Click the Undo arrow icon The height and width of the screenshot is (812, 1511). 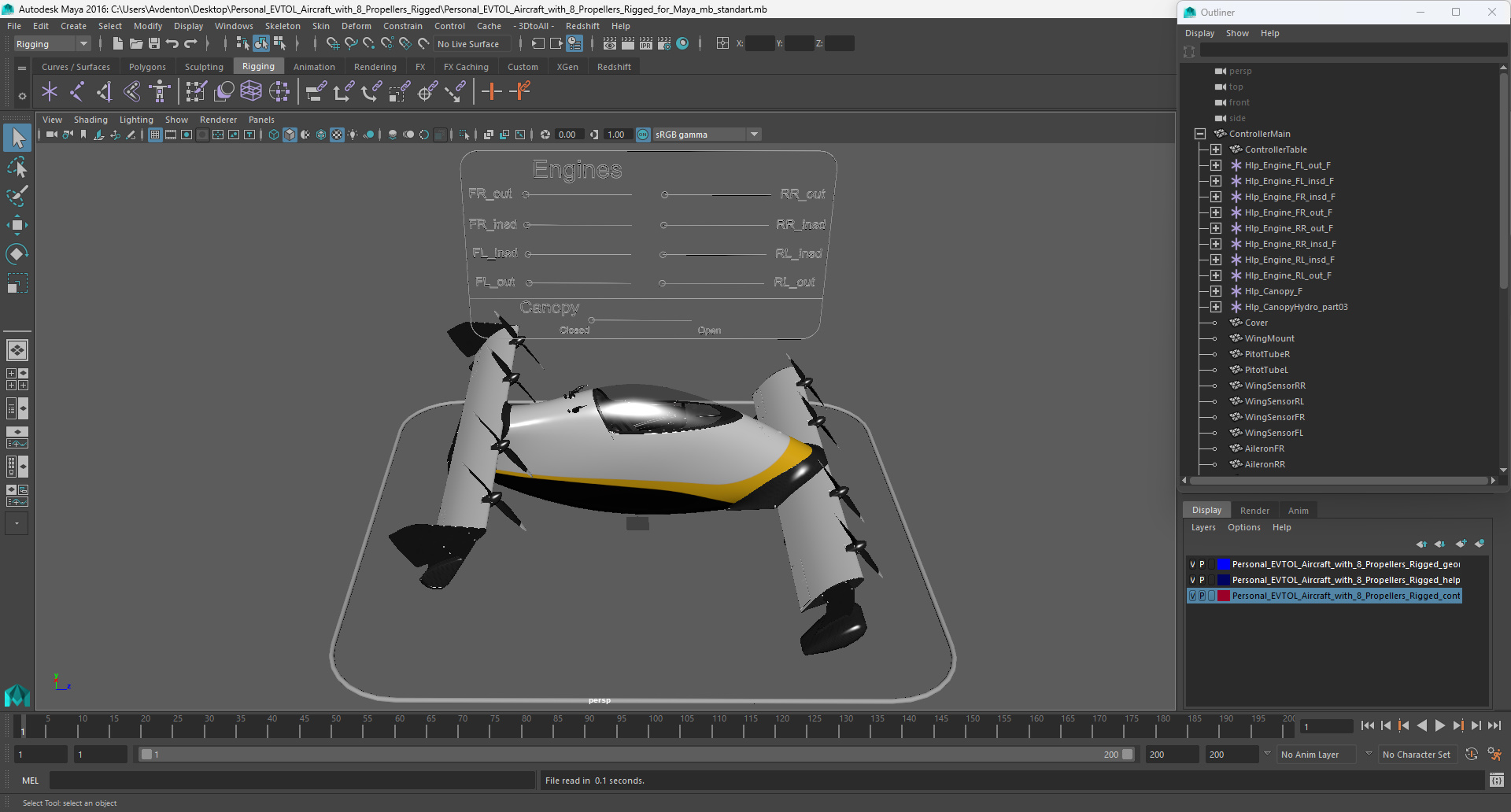(x=172, y=43)
